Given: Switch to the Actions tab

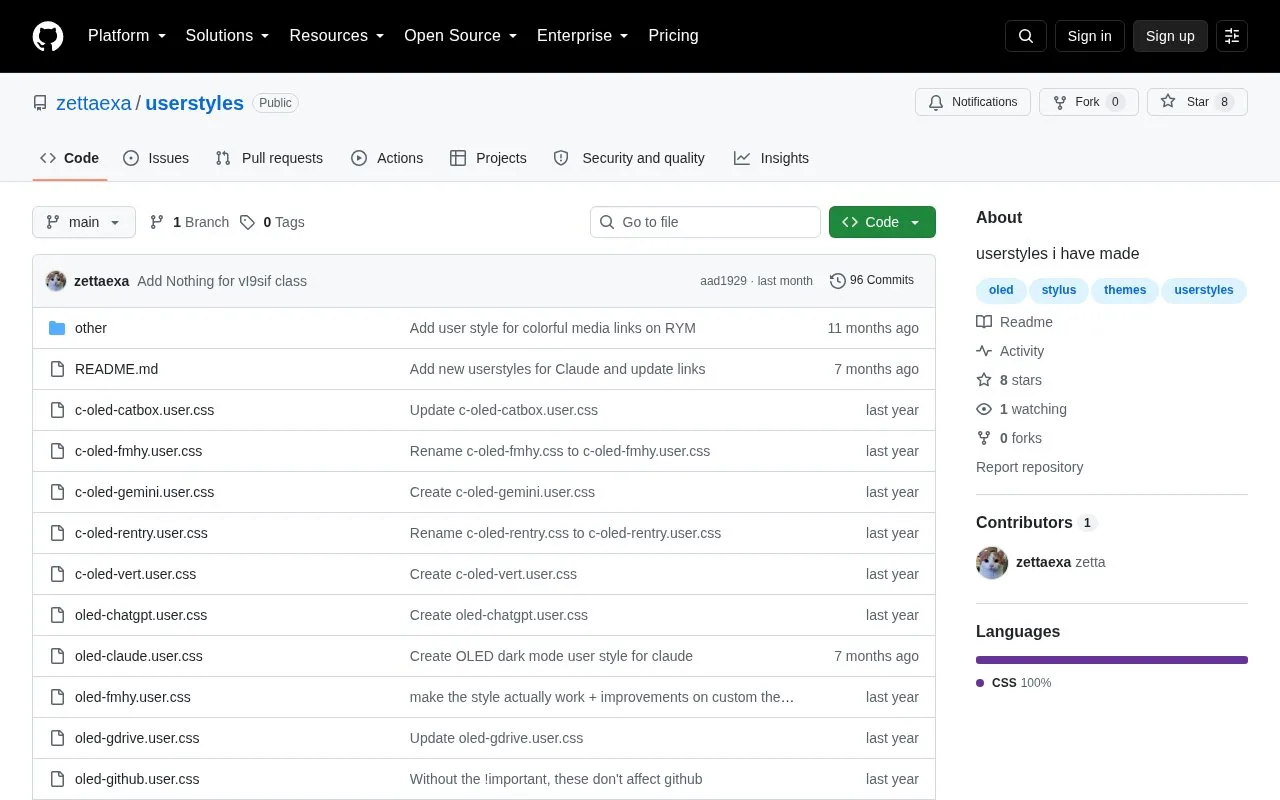Looking at the screenshot, I should [387, 158].
